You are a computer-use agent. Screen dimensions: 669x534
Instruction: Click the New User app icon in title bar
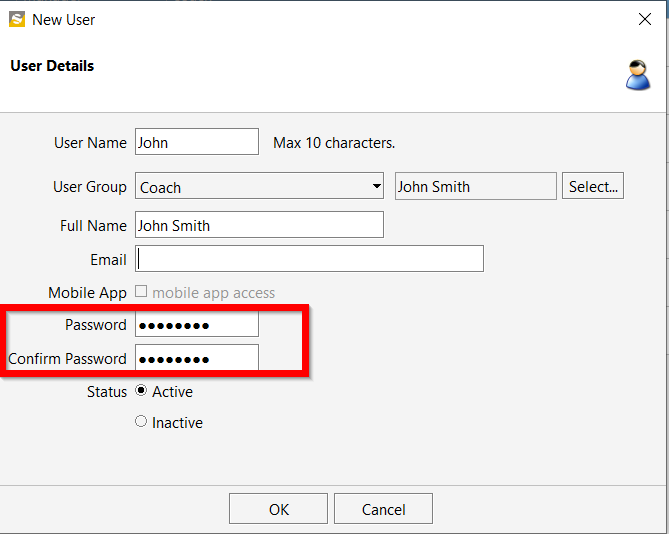(x=17, y=20)
